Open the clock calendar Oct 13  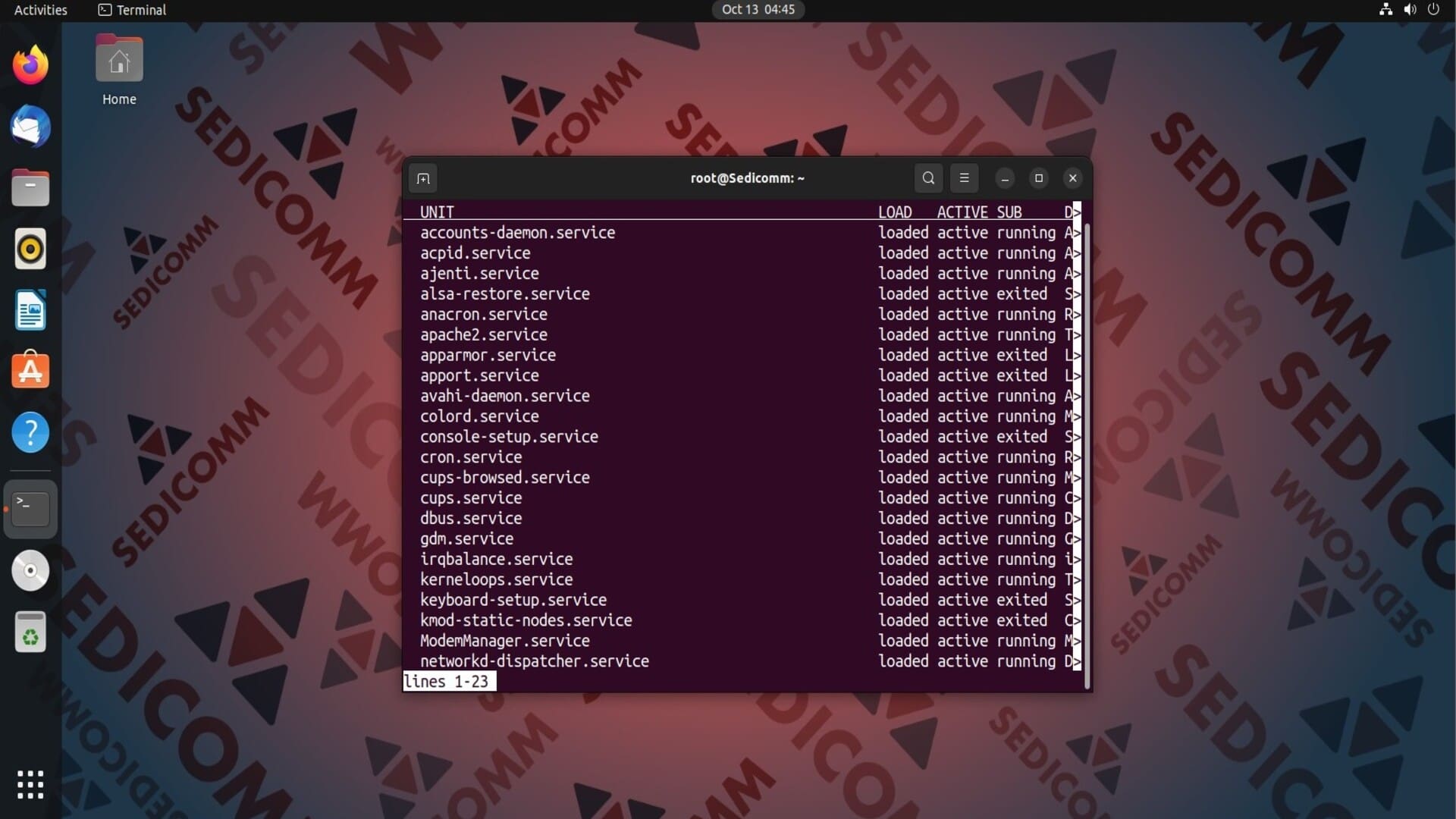758,10
